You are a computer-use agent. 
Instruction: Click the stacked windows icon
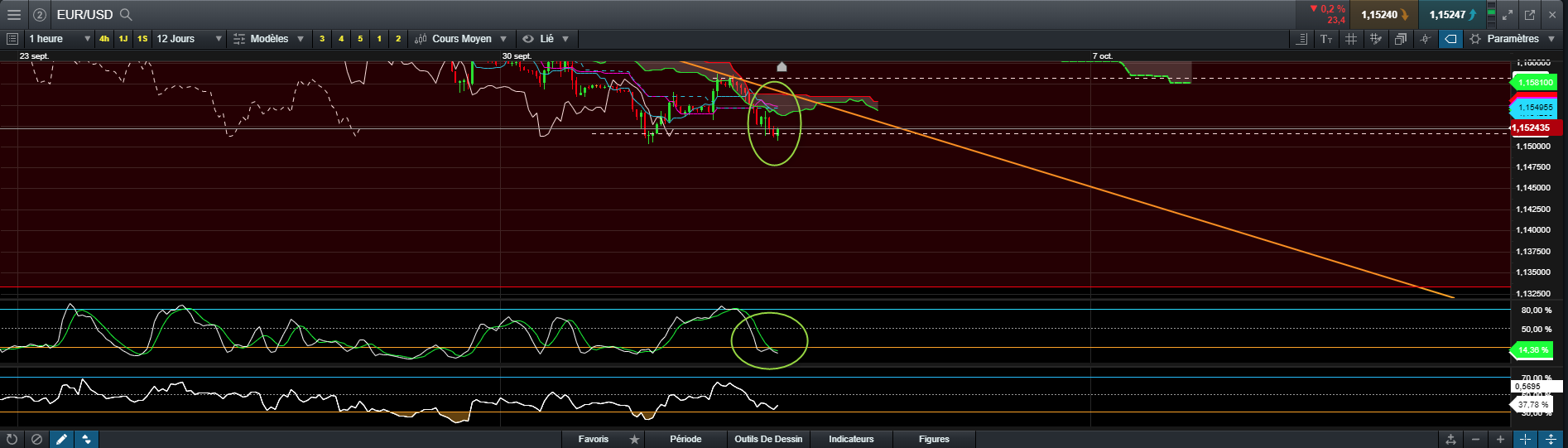click(x=1401, y=39)
